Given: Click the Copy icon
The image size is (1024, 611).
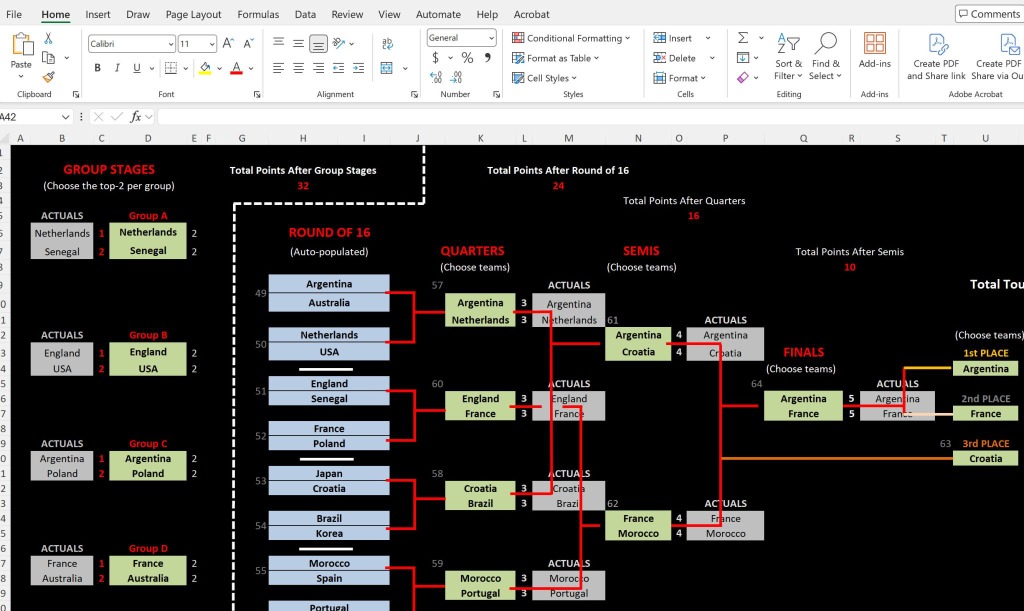Looking at the screenshot, I should [x=48, y=57].
